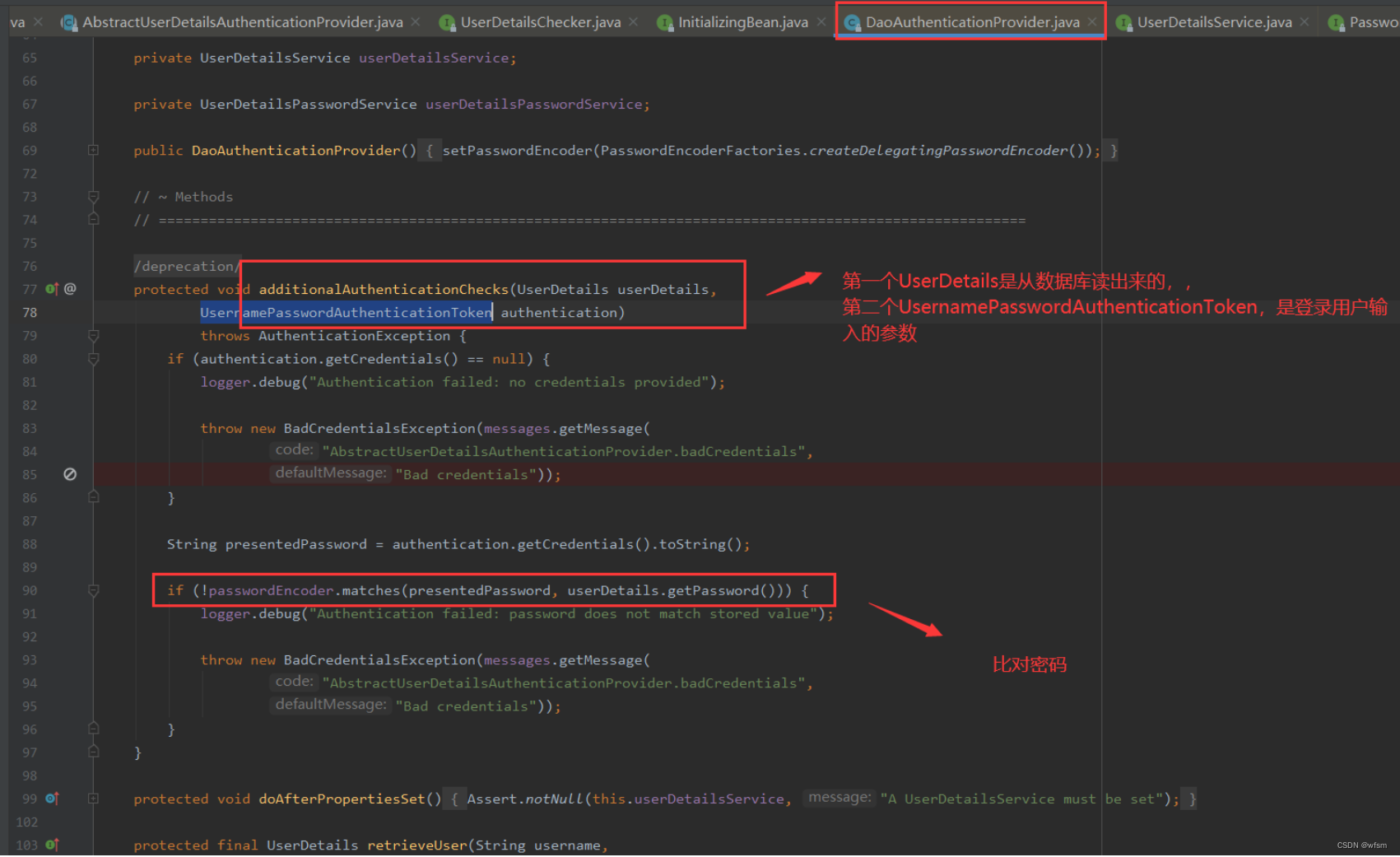Click the interface icon on UserDetailsChecker.java tab
The height and width of the screenshot is (857, 1400).
click(x=448, y=22)
